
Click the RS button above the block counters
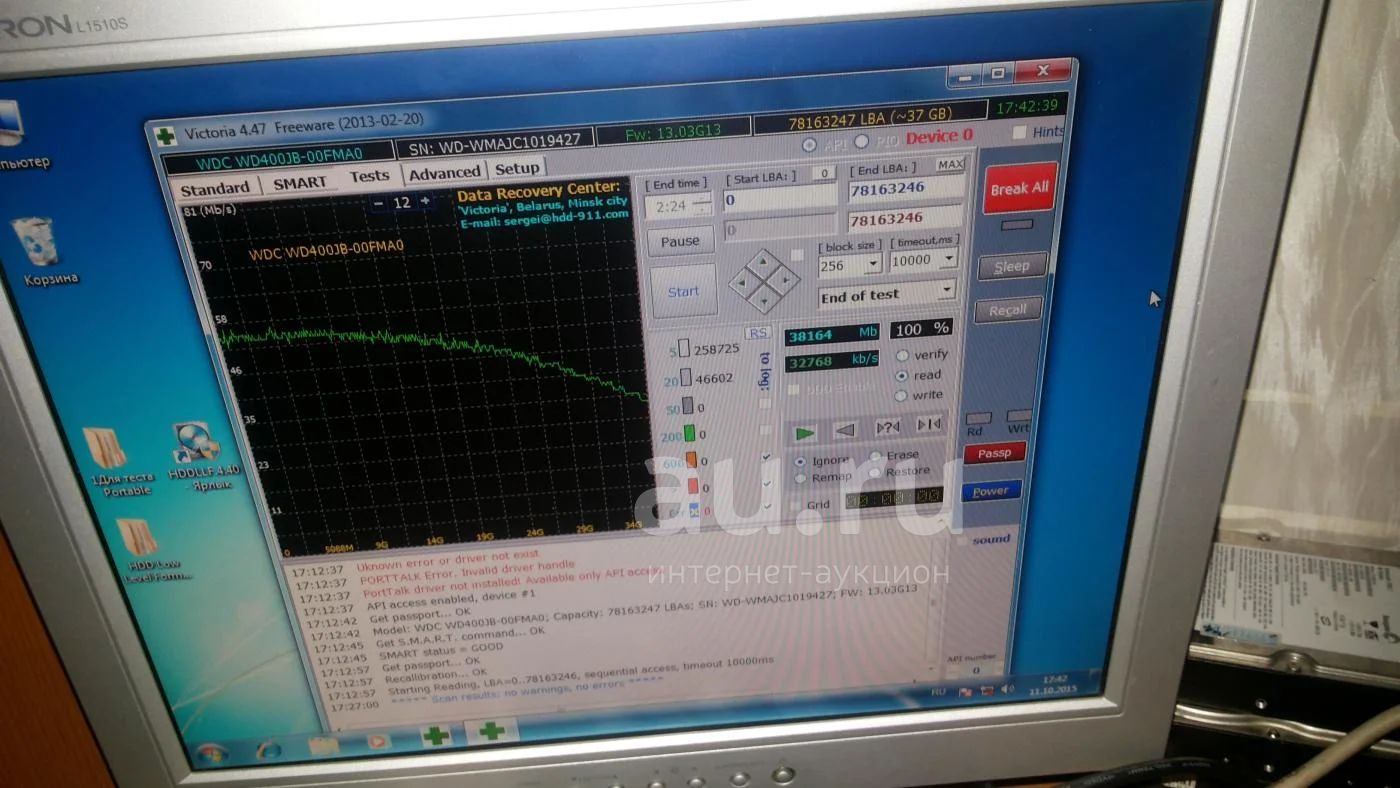[759, 333]
